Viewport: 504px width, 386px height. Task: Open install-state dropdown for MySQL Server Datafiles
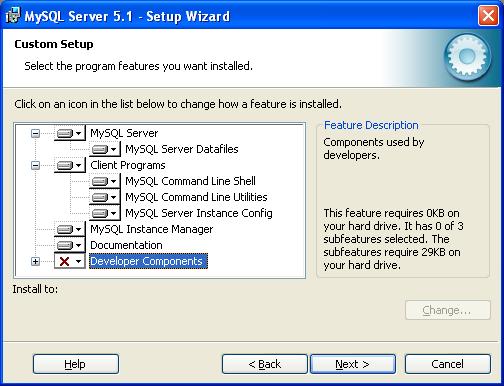(x=104, y=149)
